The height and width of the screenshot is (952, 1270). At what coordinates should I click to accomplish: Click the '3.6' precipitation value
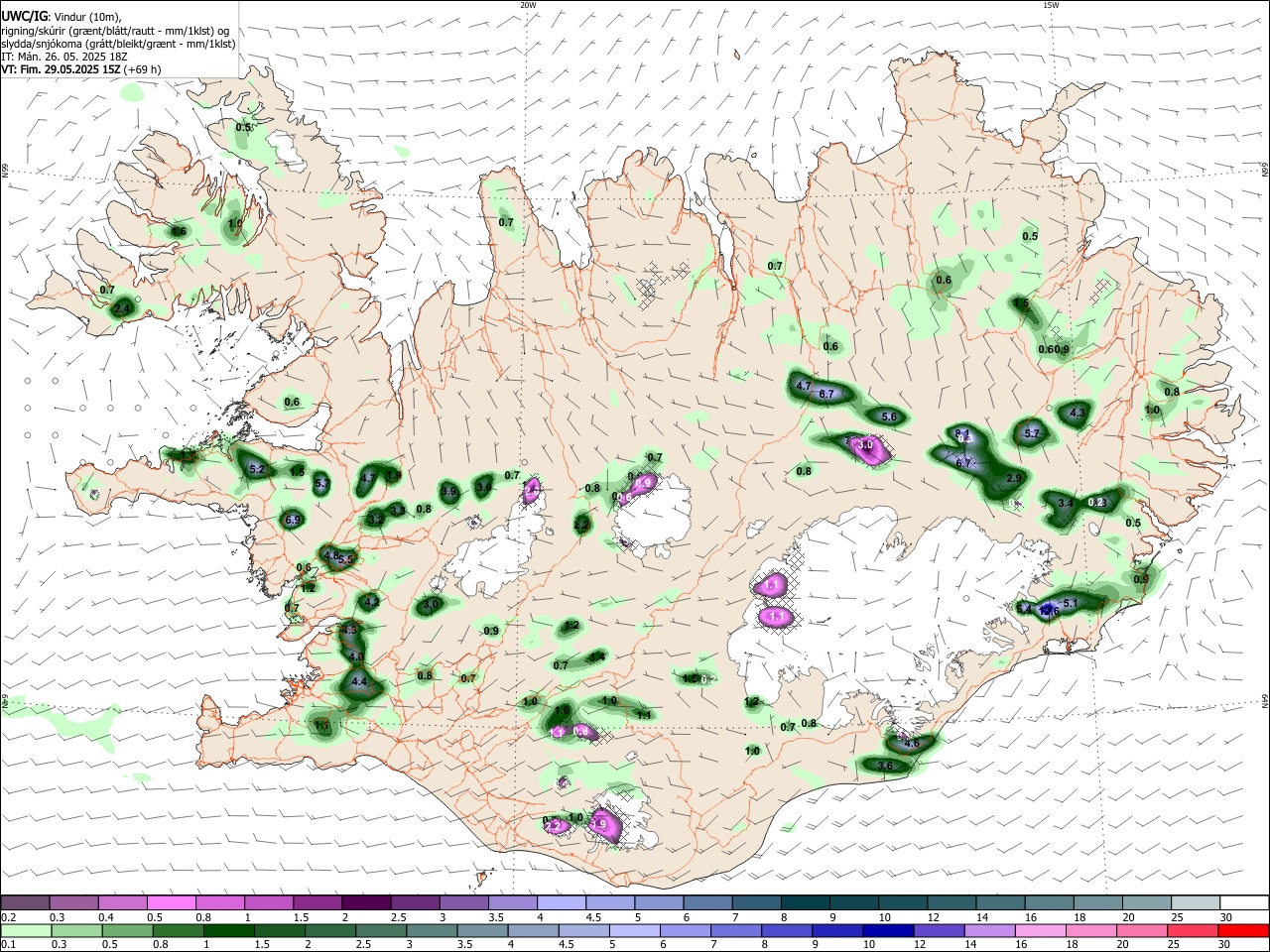(886, 766)
